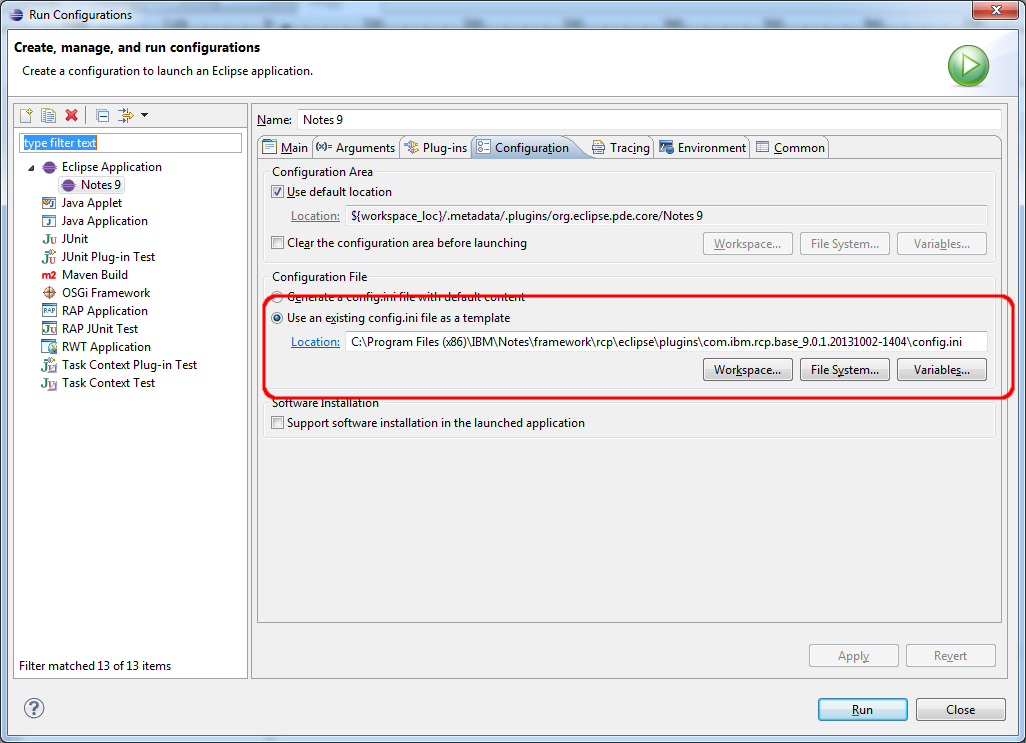Select Maven Build configuration type
Viewport: 1026px width, 743px height.
pyautogui.click(x=94, y=275)
